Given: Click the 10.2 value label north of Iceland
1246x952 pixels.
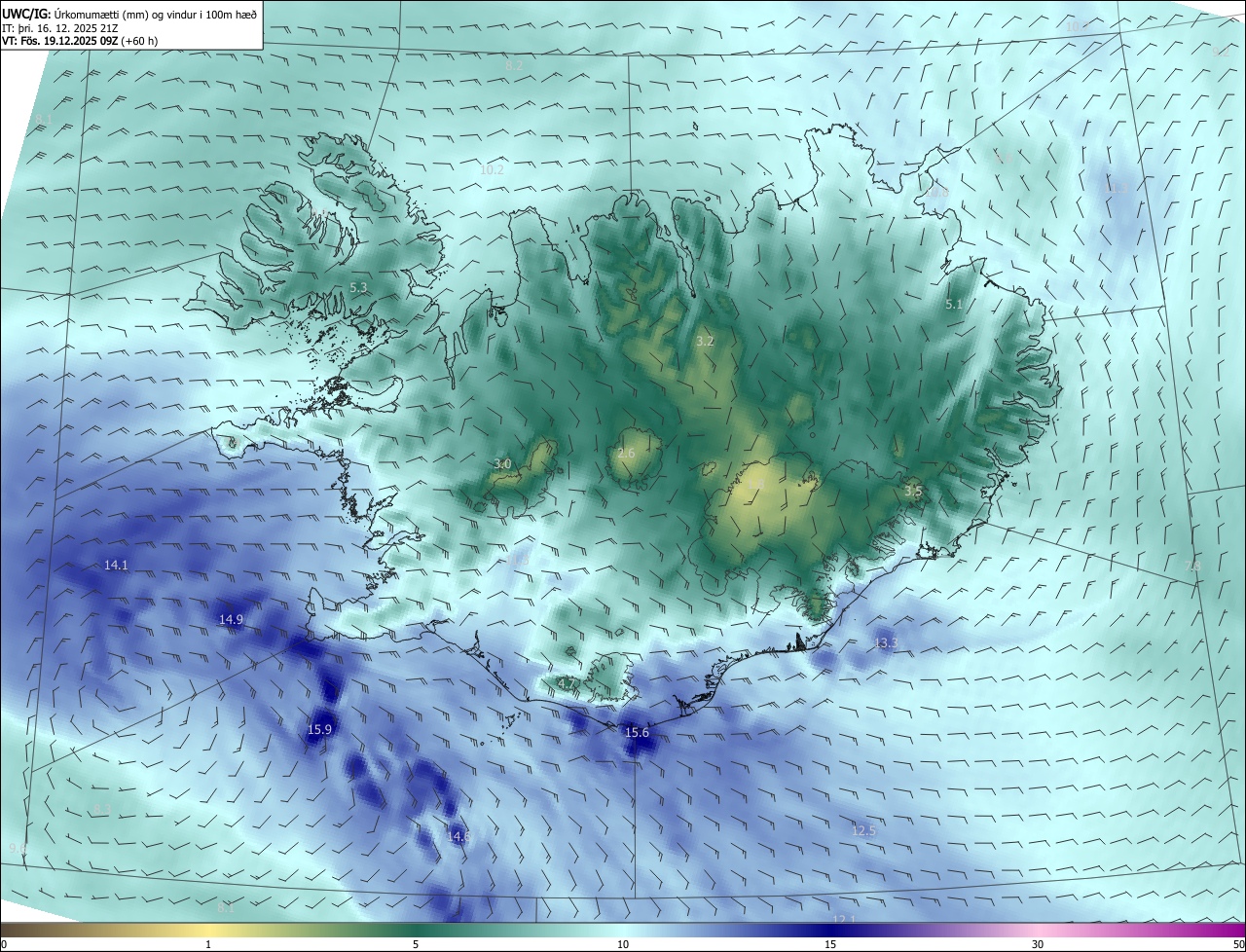Looking at the screenshot, I should (x=493, y=169).
